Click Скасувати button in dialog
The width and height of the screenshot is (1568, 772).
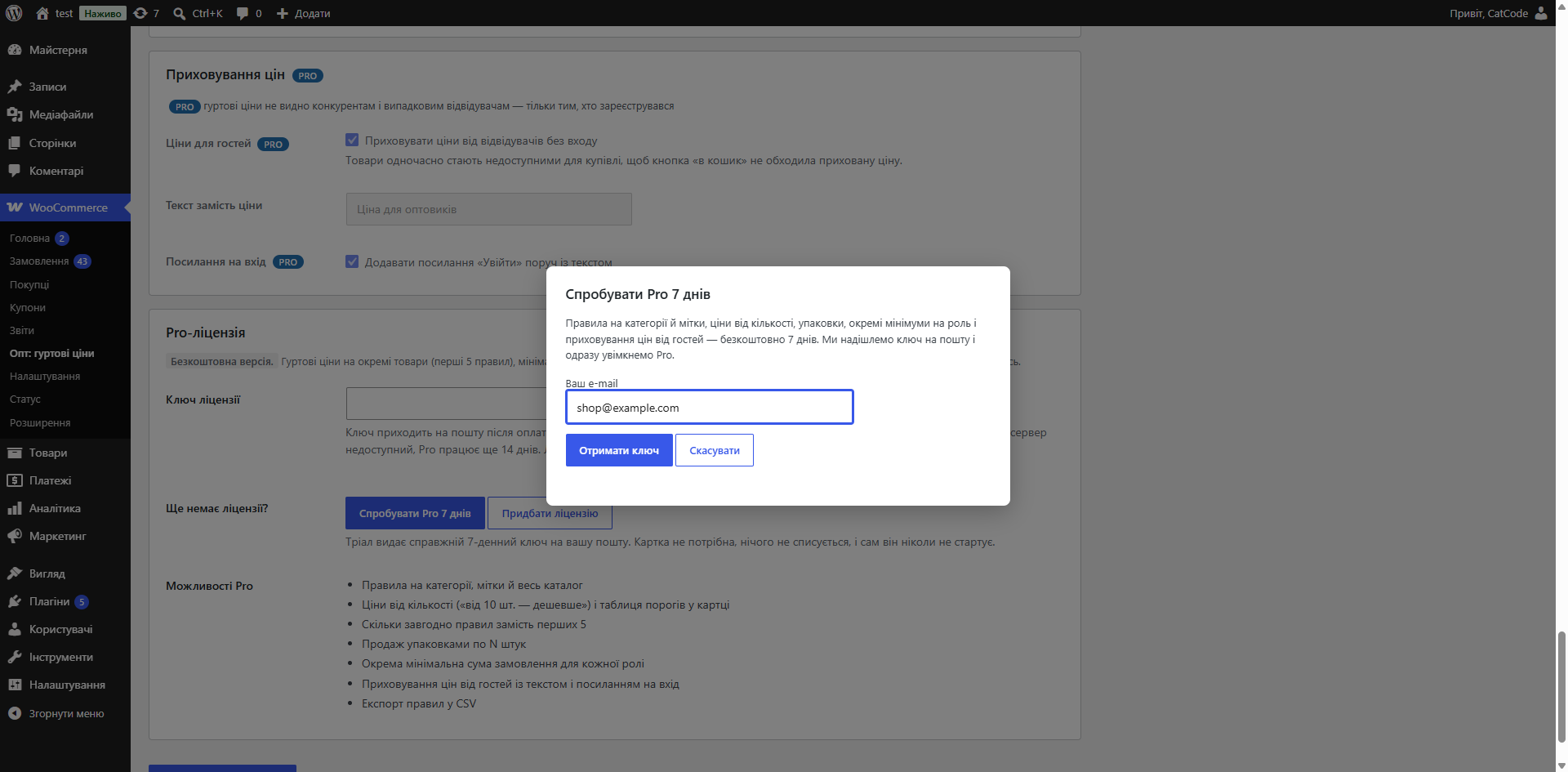point(715,450)
